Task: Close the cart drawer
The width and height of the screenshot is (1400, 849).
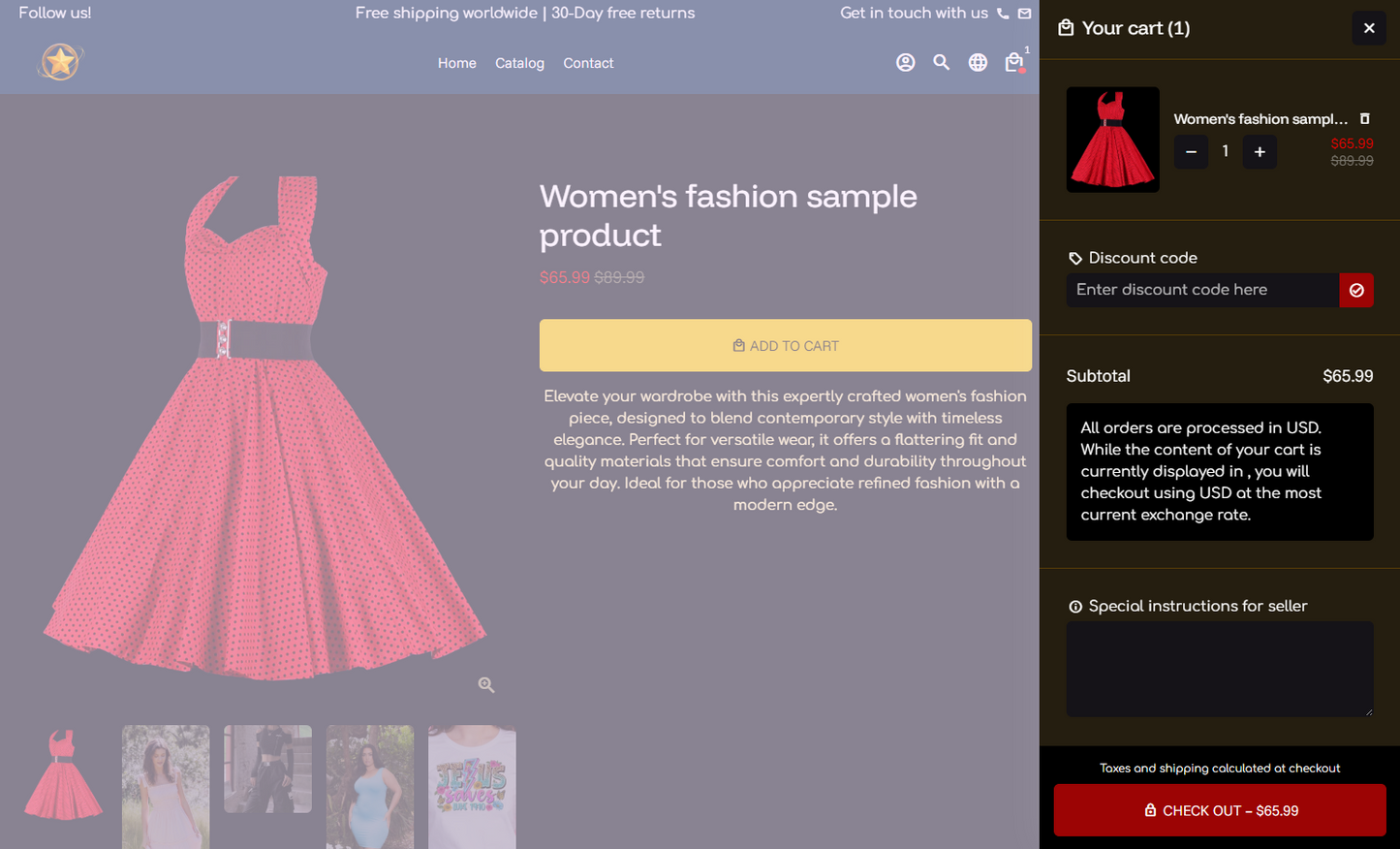Action: tap(1368, 28)
